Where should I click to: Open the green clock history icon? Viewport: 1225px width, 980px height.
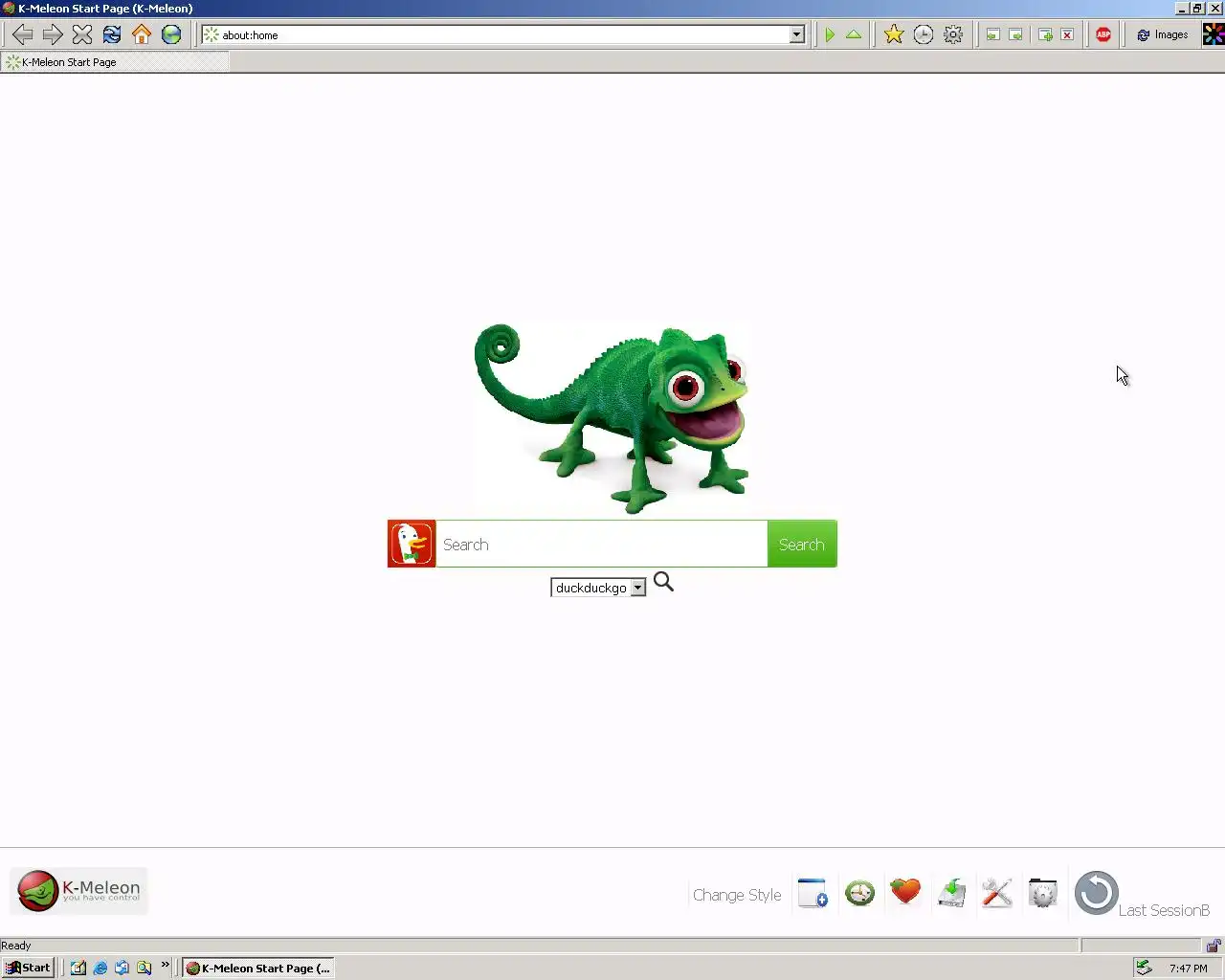[859, 893]
